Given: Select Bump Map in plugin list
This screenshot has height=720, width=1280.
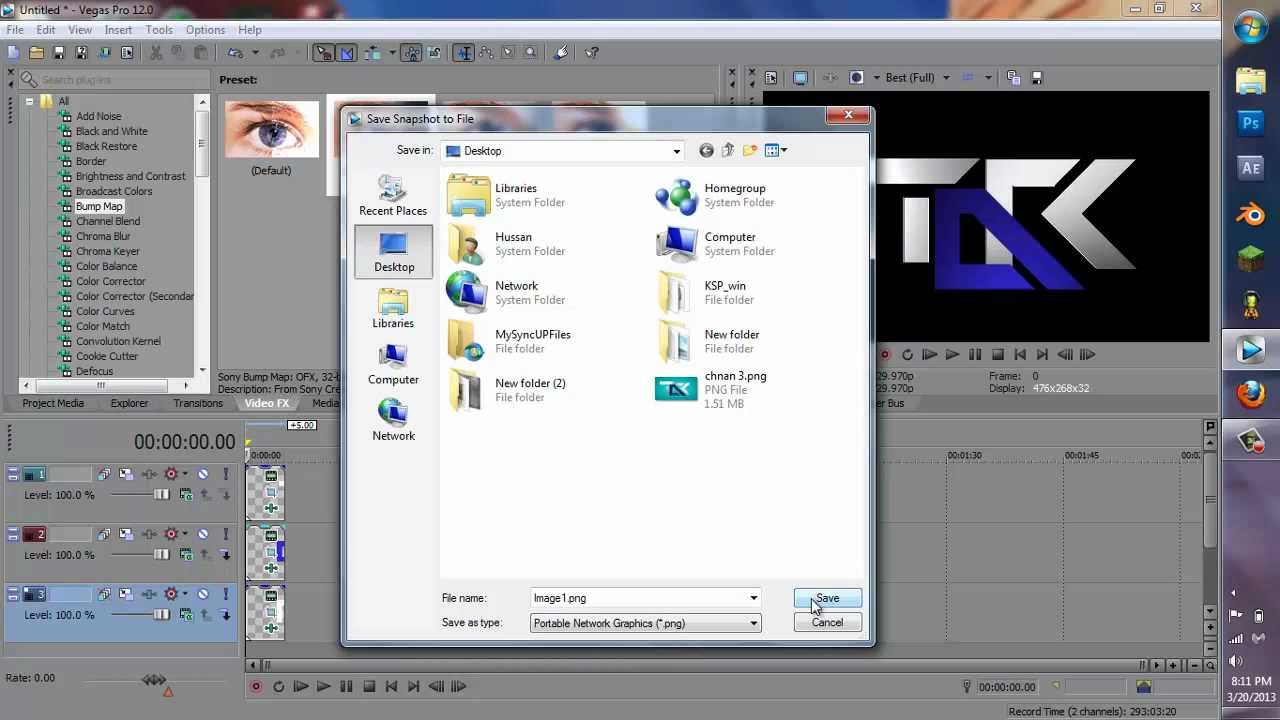Looking at the screenshot, I should tap(99, 206).
